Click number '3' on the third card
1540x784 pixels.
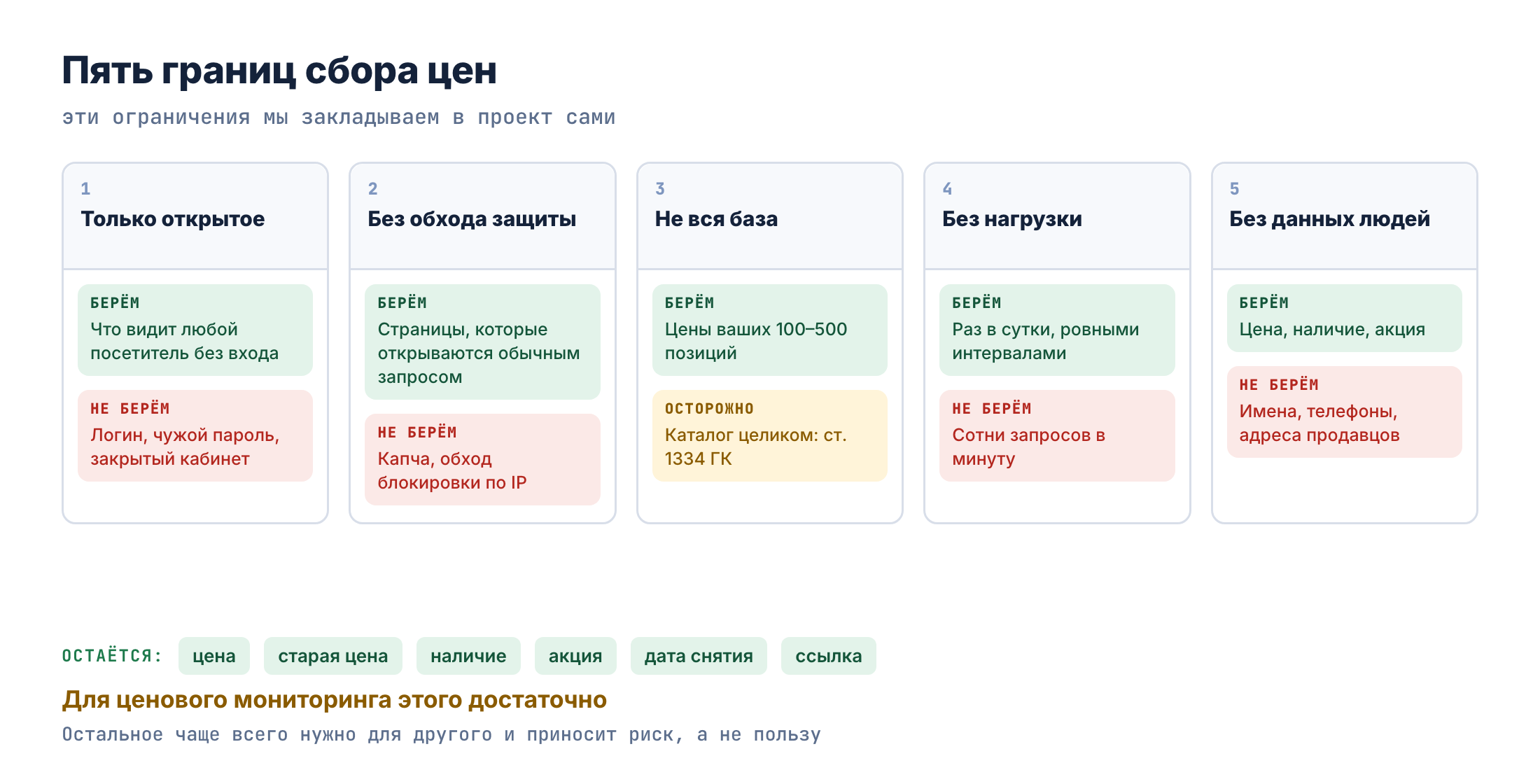[660, 188]
